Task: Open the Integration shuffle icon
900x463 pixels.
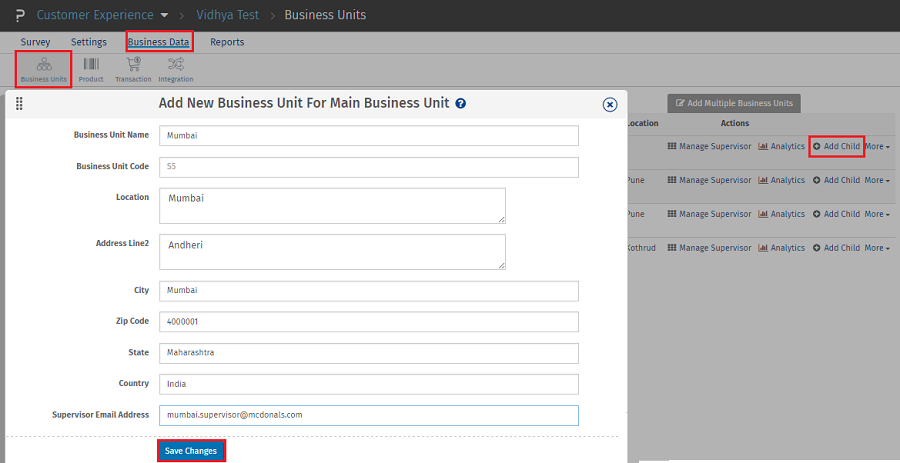Action: click(x=176, y=69)
